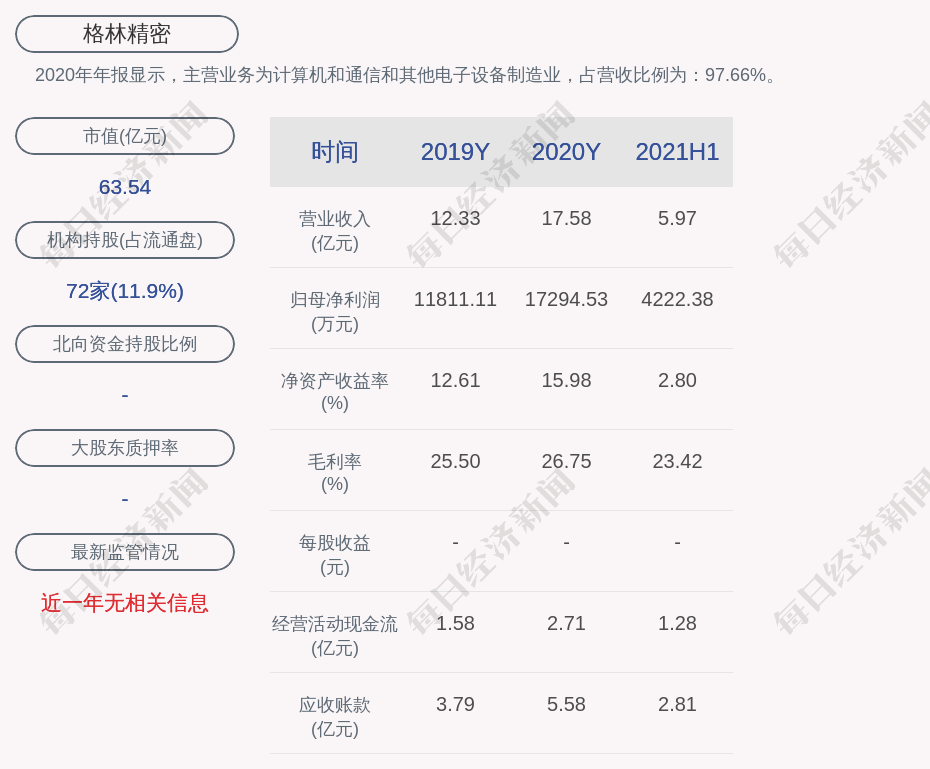
Task: Click the 2020Y column header
Action: (x=566, y=152)
